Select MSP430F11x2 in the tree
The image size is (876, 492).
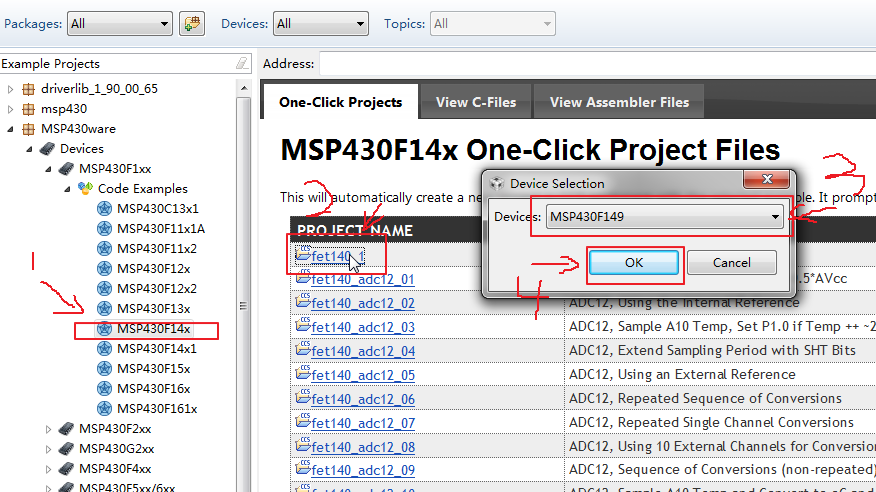point(156,249)
